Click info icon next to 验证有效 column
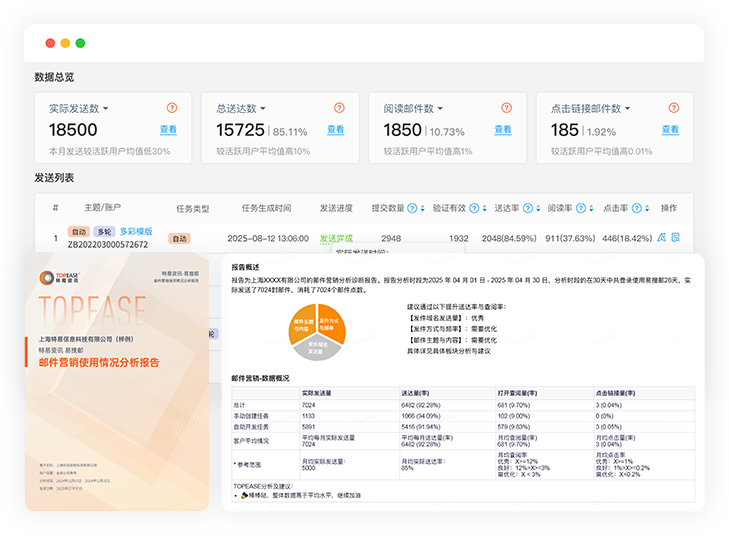The image size is (729, 536). (x=473, y=208)
